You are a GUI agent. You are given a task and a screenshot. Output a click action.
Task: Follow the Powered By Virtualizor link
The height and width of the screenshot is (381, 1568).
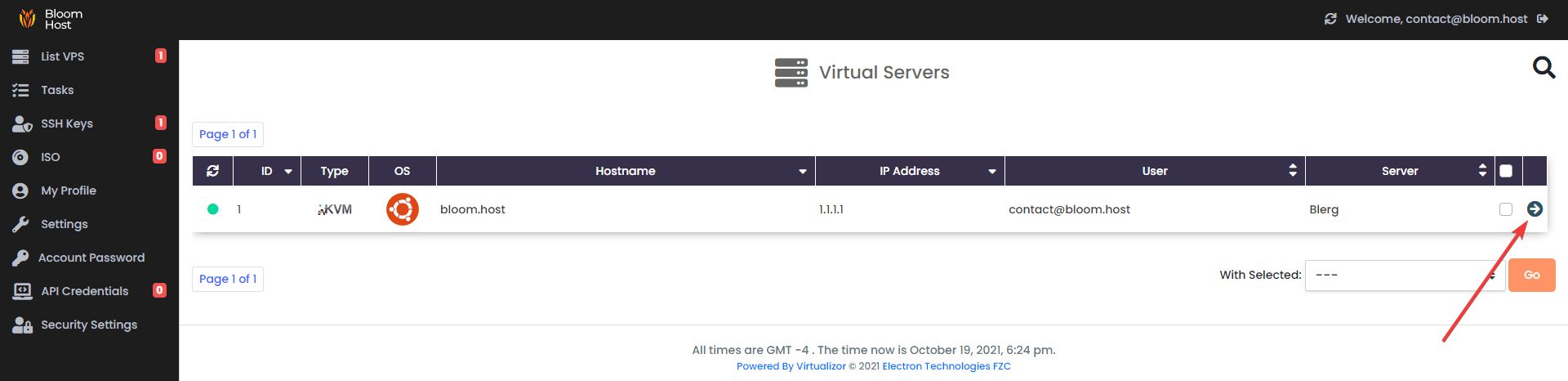[x=791, y=366]
